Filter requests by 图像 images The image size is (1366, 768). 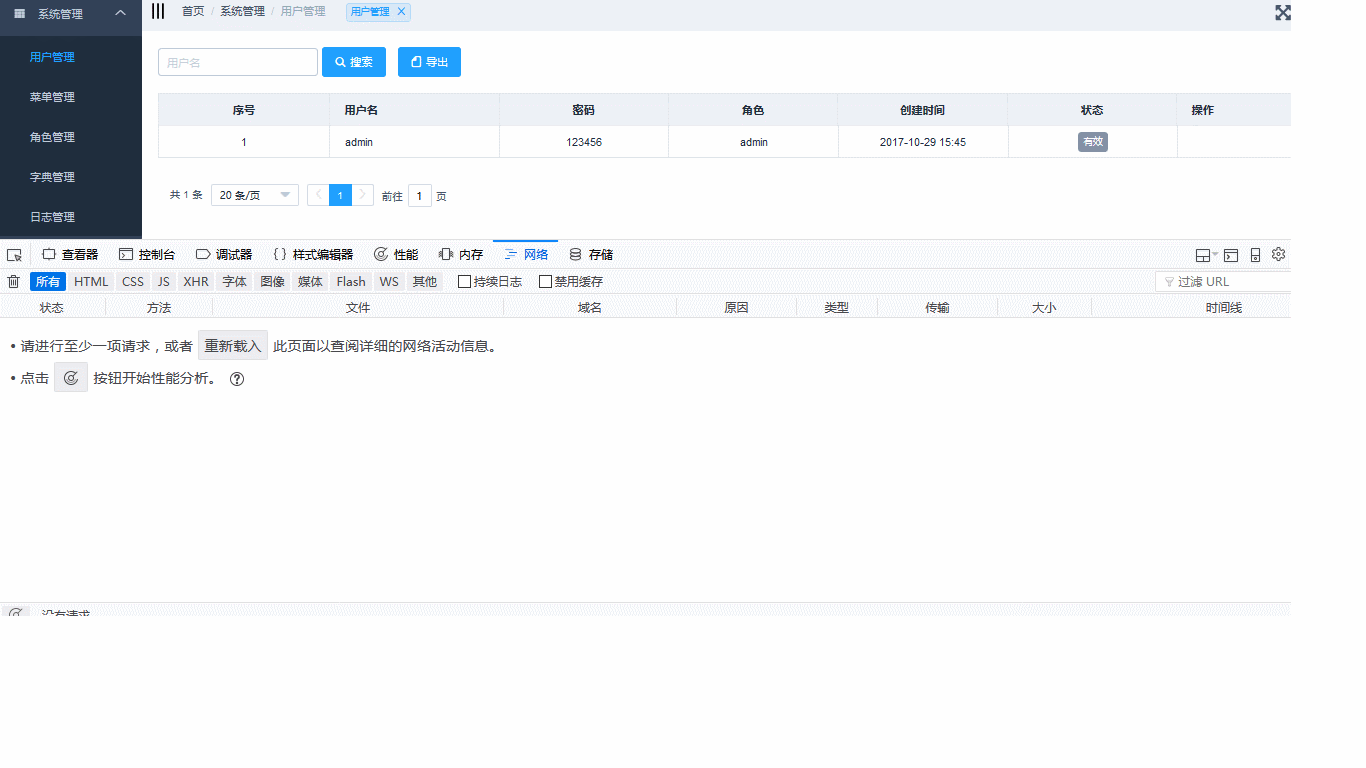[x=272, y=282]
